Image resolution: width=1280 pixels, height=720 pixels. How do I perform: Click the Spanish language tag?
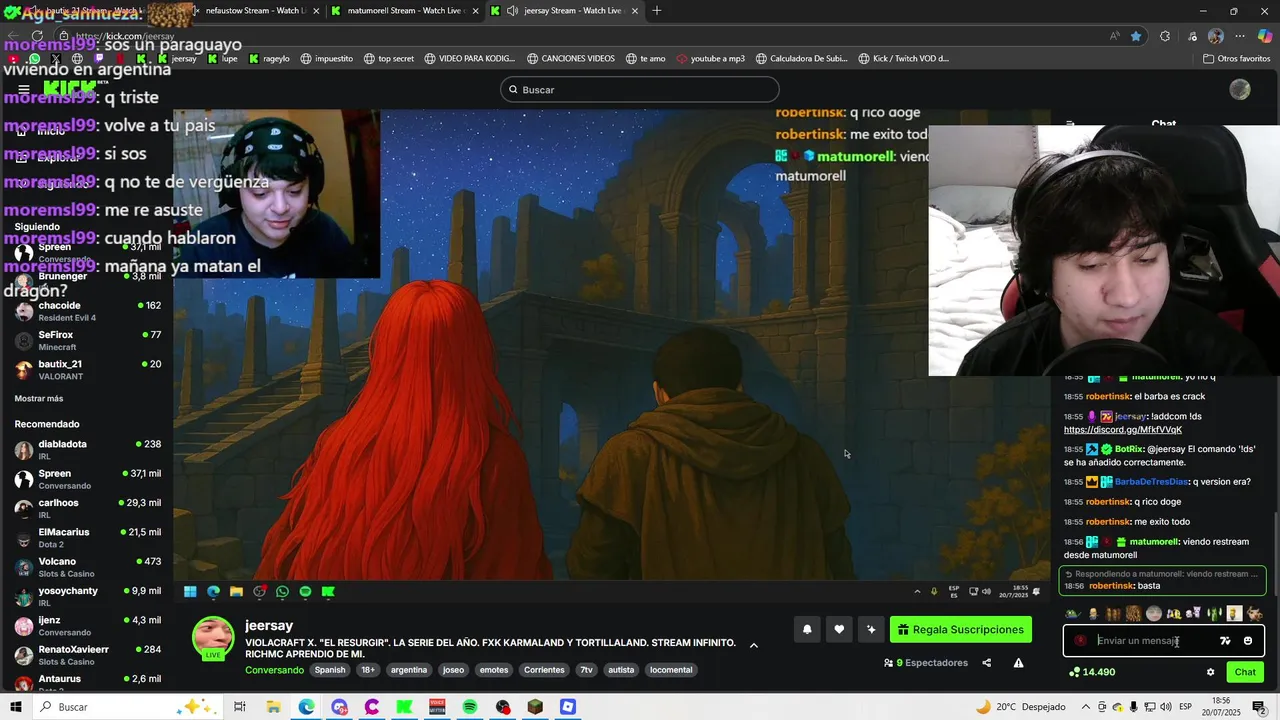pos(329,670)
